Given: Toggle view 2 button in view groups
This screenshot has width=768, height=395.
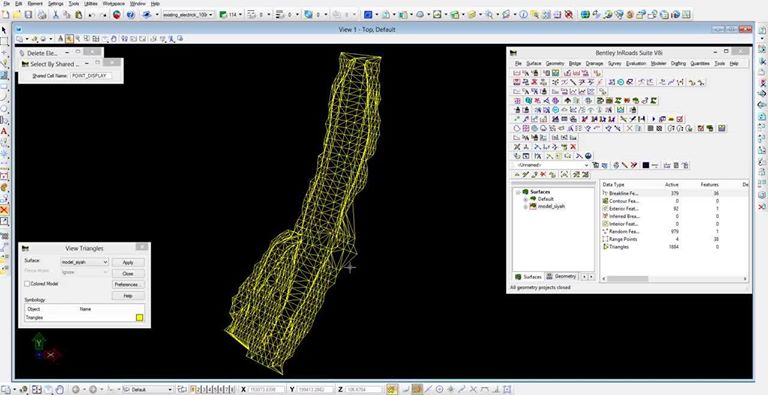Looking at the screenshot, I should 199,390.
